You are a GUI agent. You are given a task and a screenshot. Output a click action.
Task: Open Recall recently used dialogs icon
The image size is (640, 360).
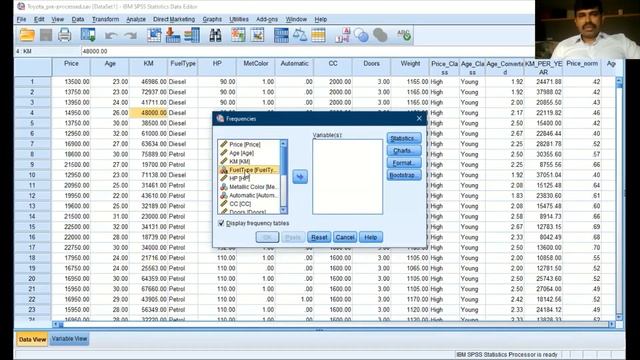88,36
